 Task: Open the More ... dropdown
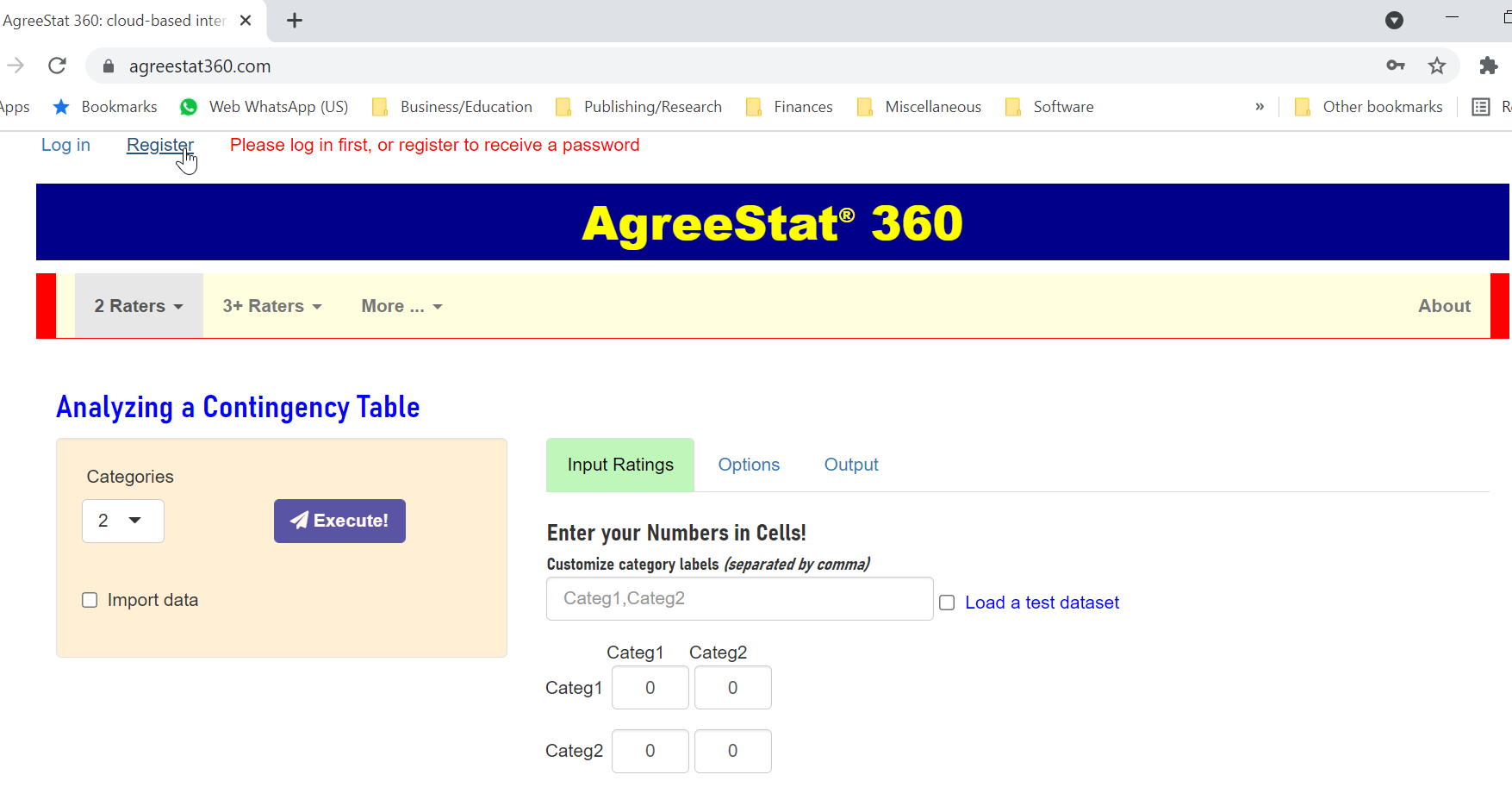tap(401, 306)
